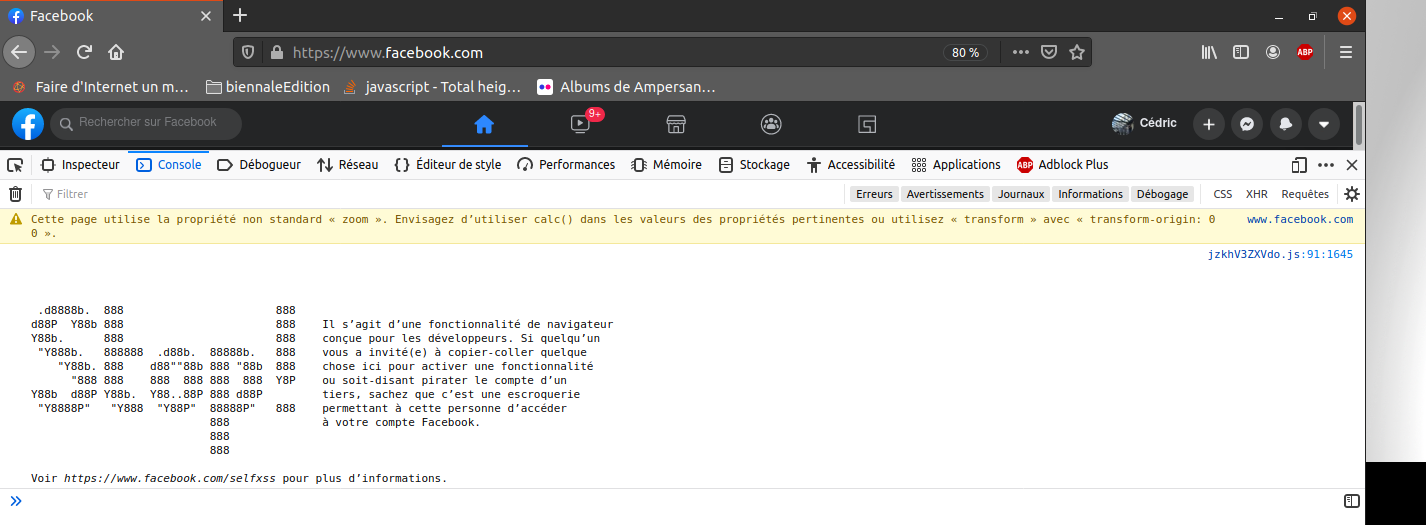This screenshot has width=1426, height=525.
Task: Open Facebook Create plus button
Action: coord(1209,124)
